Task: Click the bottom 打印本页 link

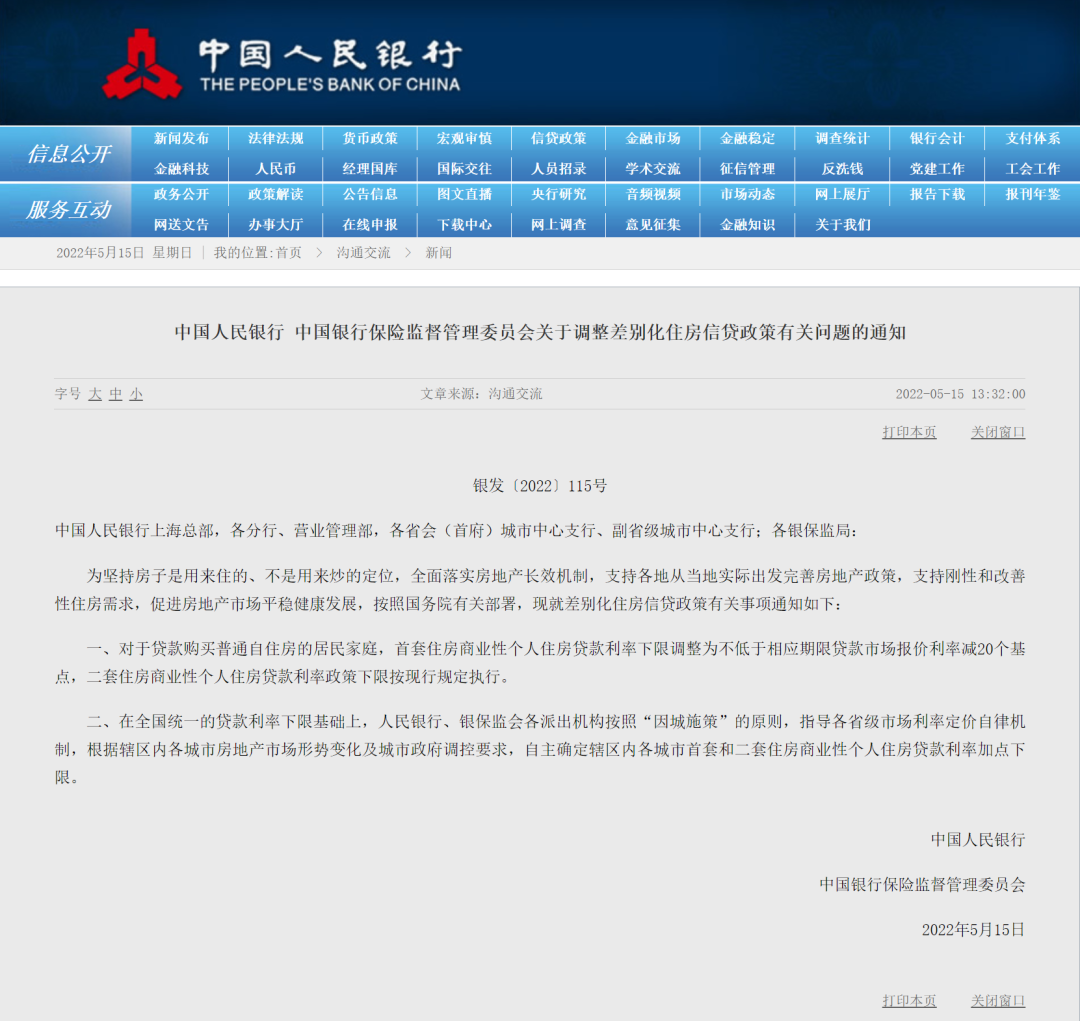Action: click(x=909, y=1000)
